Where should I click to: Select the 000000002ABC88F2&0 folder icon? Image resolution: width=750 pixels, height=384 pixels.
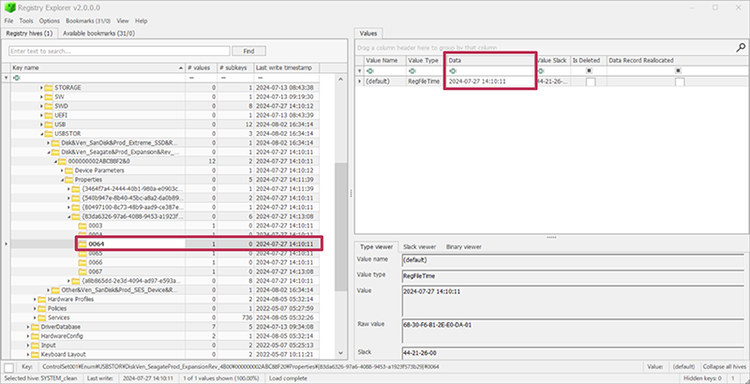(x=62, y=161)
